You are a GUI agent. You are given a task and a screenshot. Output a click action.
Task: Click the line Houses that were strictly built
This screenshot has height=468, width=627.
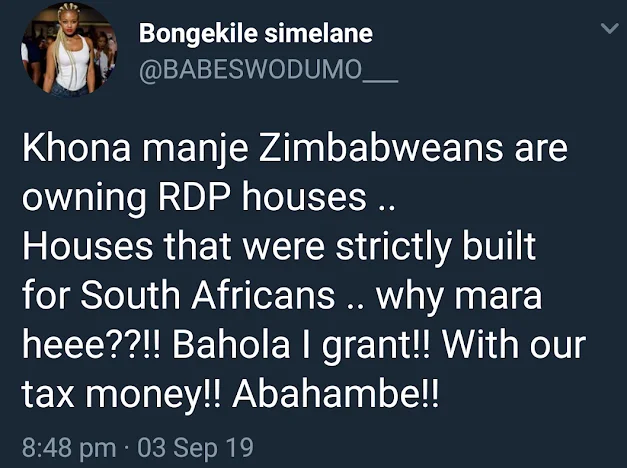(x=279, y=247)
